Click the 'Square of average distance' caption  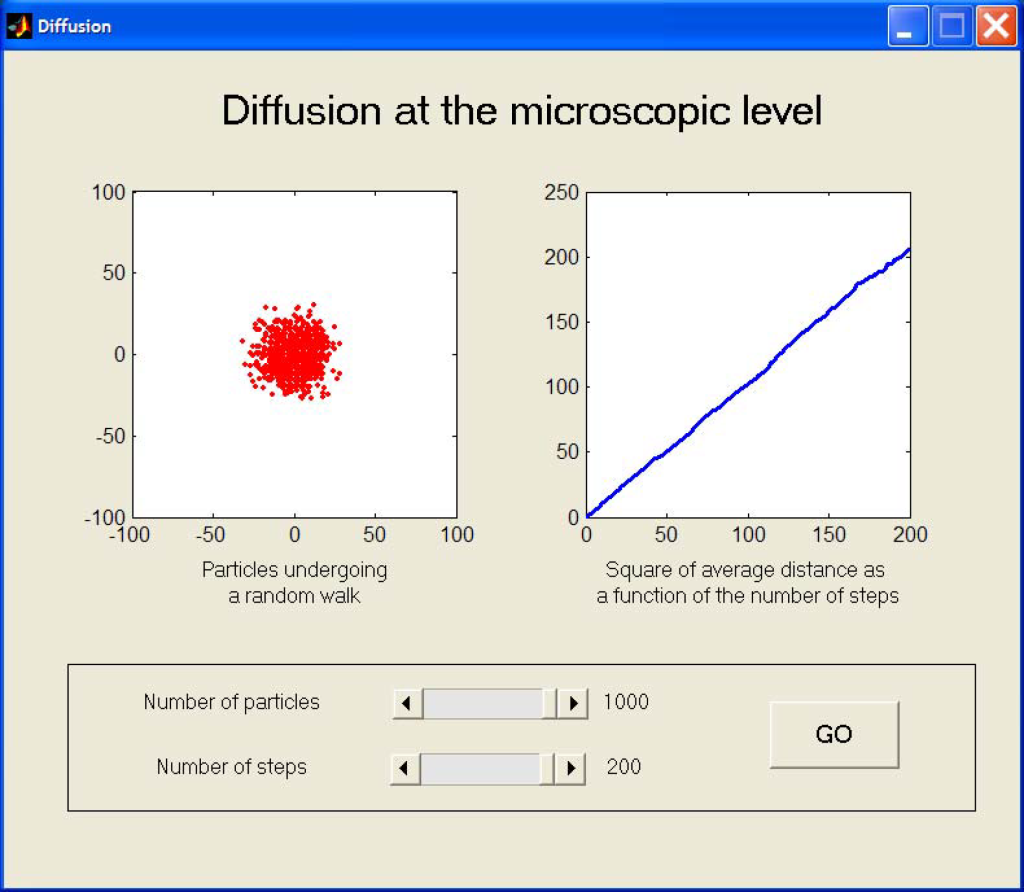pos(747,581)
